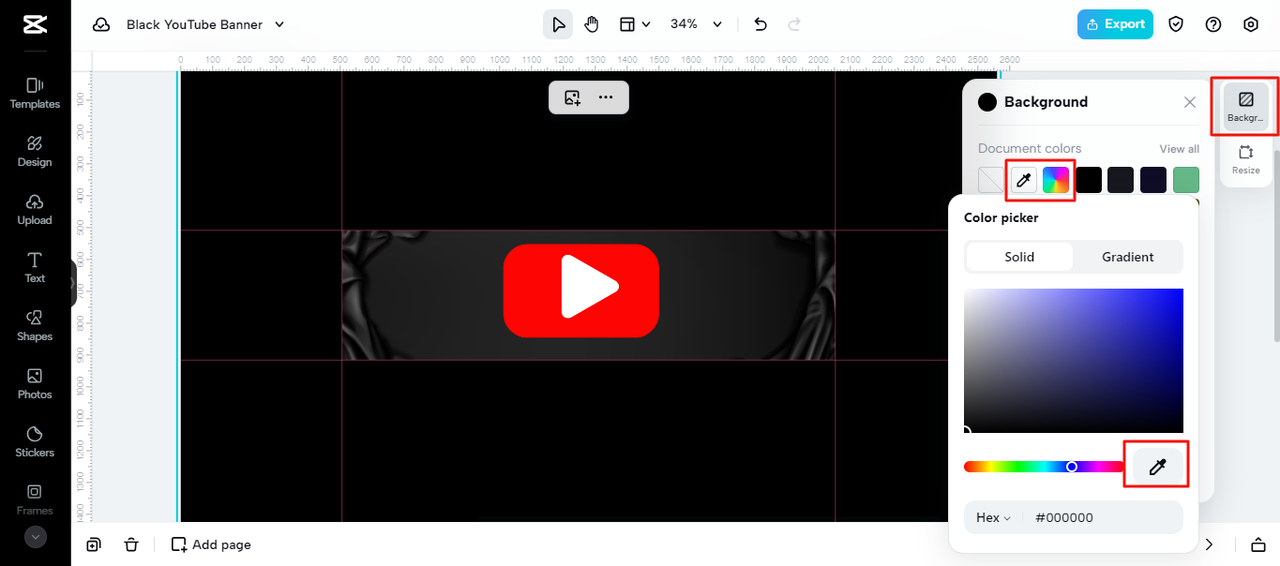Select the Resize tab in right rail
1280x566 pixels.
coord(1246,160)
